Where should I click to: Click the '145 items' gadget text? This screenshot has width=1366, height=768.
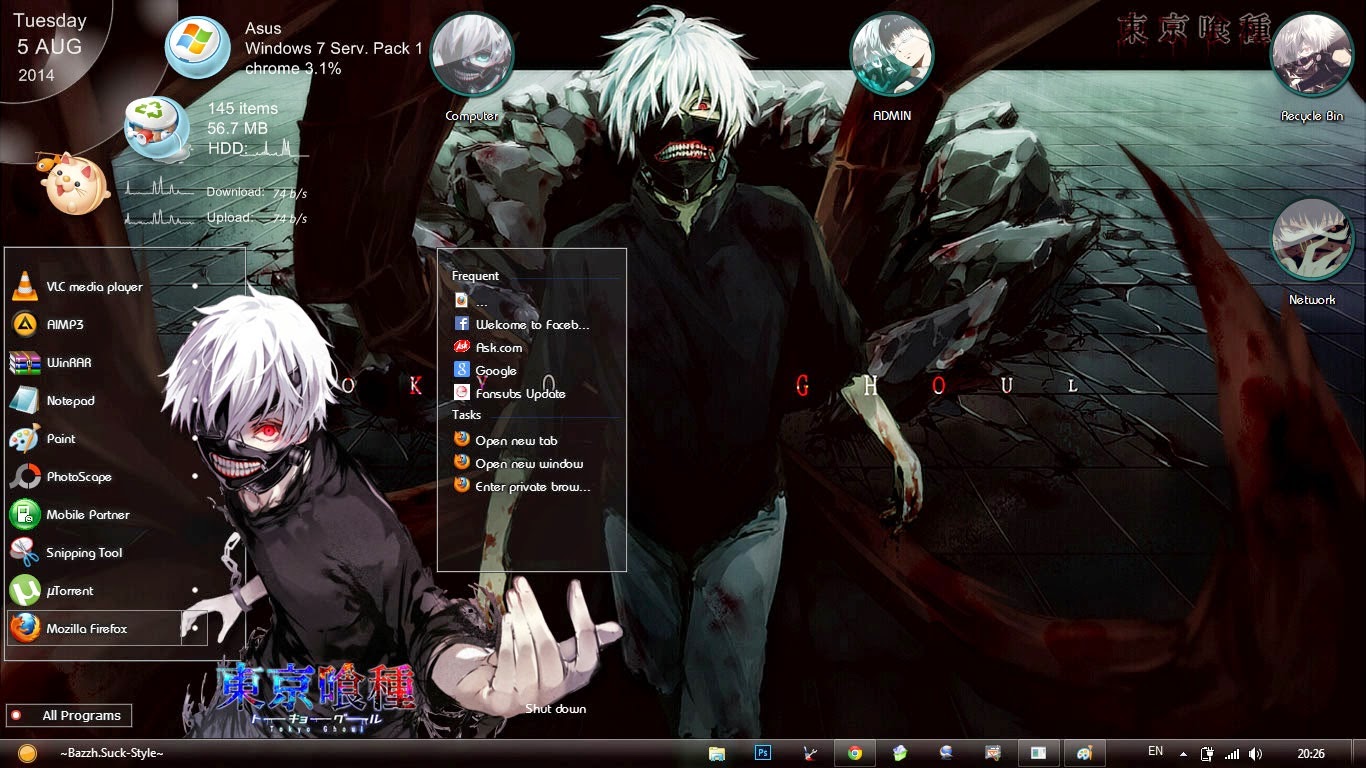tap(243, 108)
